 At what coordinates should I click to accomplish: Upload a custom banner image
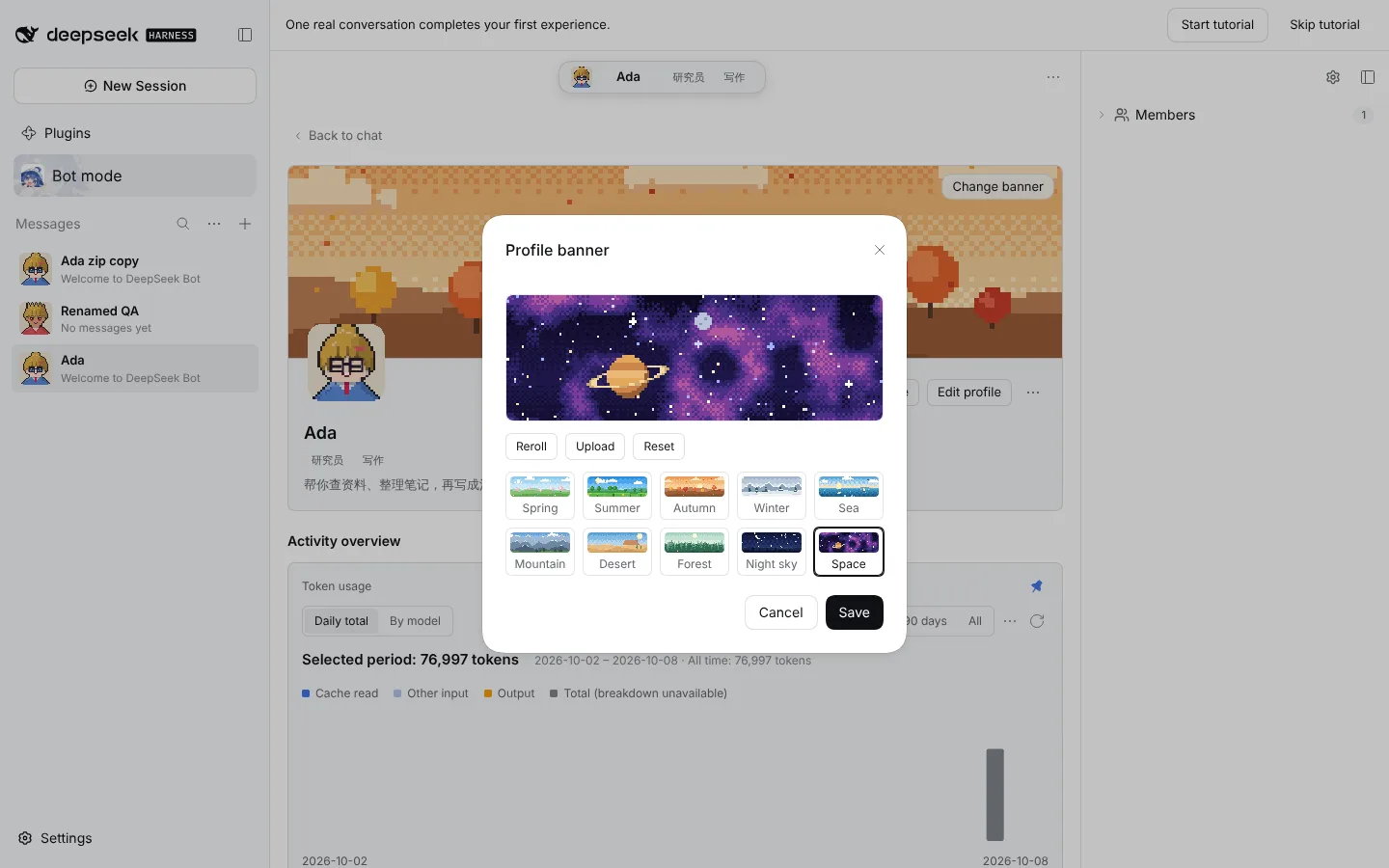(595, 447)
